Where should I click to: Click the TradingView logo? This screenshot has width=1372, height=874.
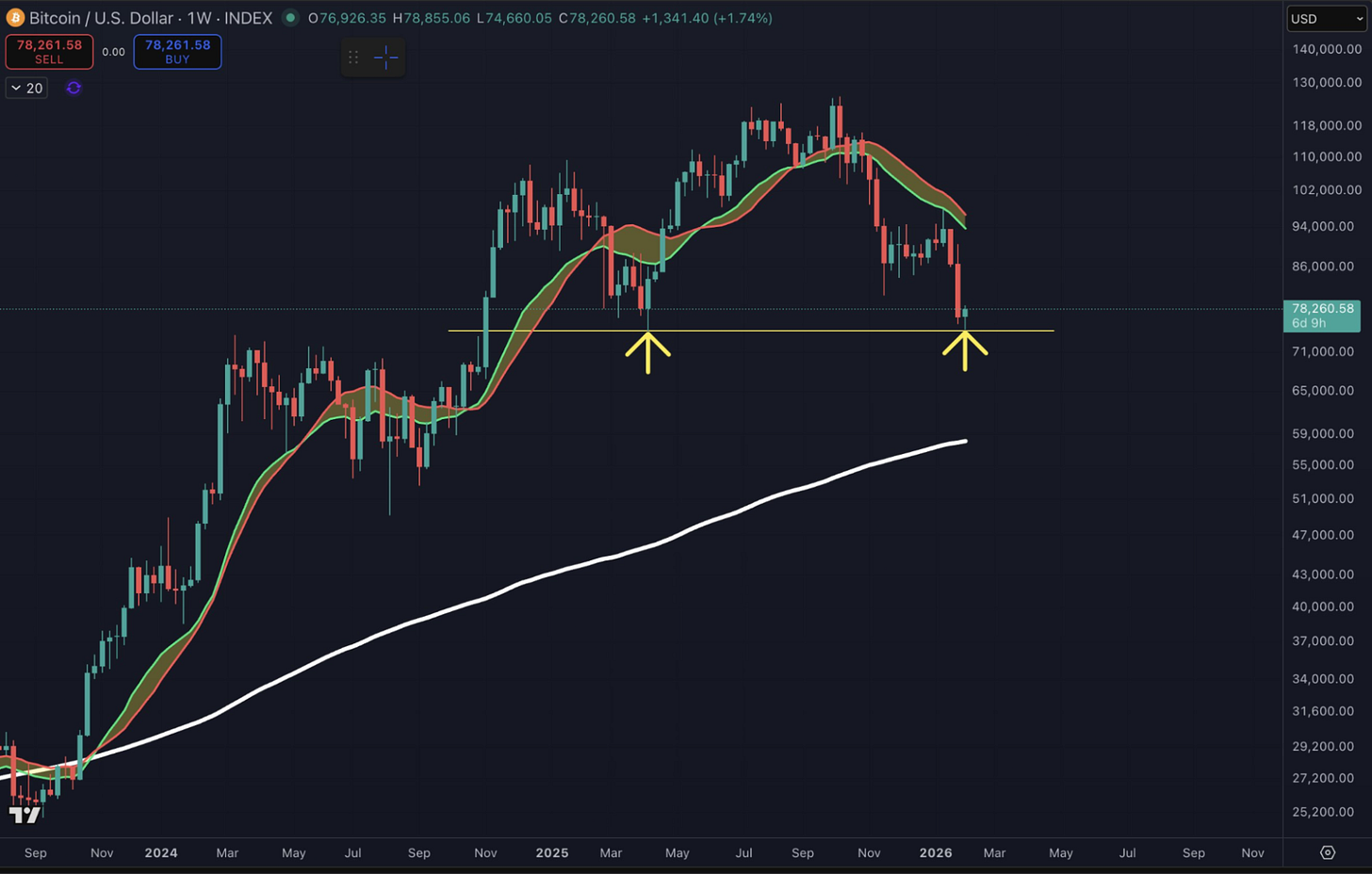pos(25,815)
